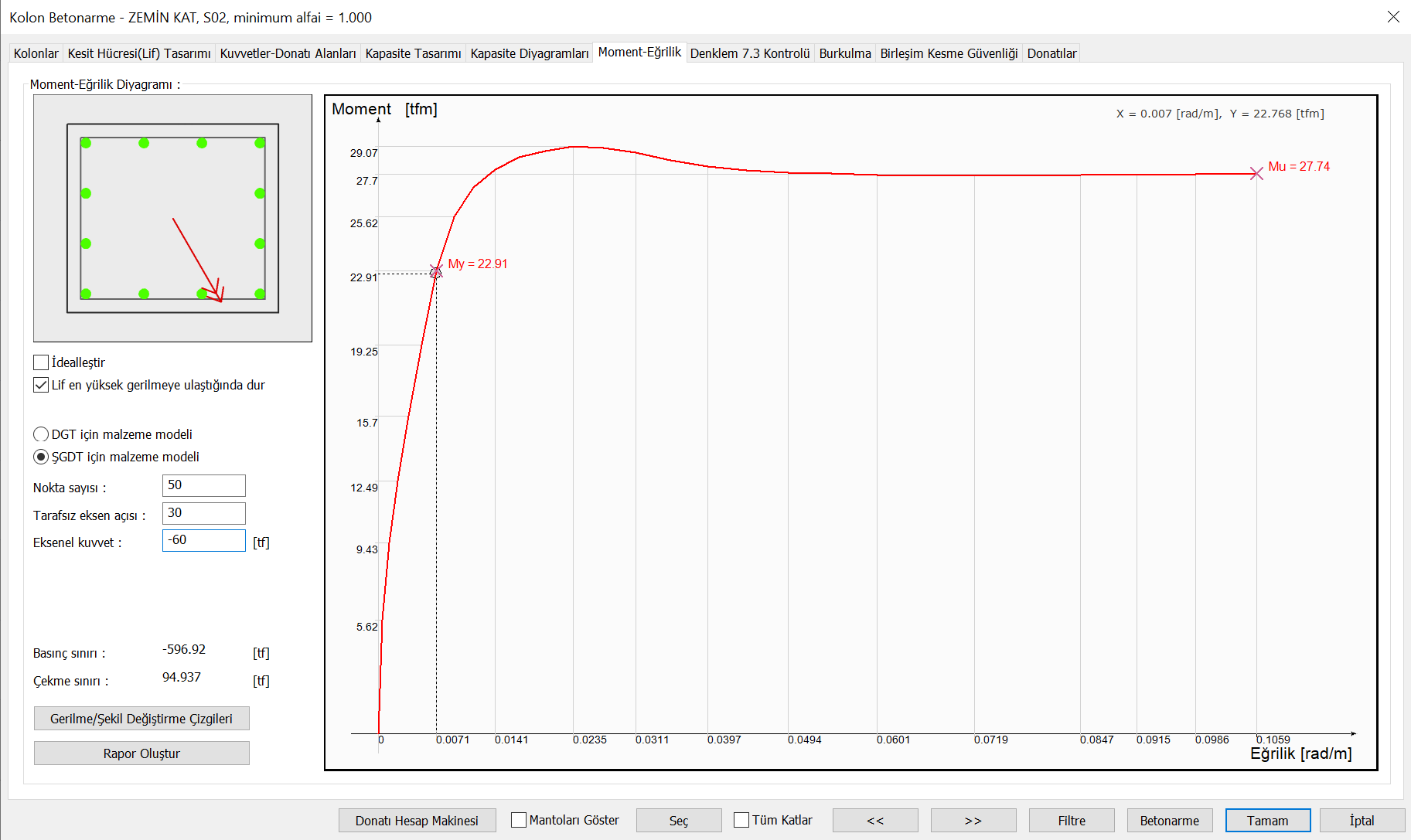
Task: Go to previous column with << button
Action: (x=875, y=821)
